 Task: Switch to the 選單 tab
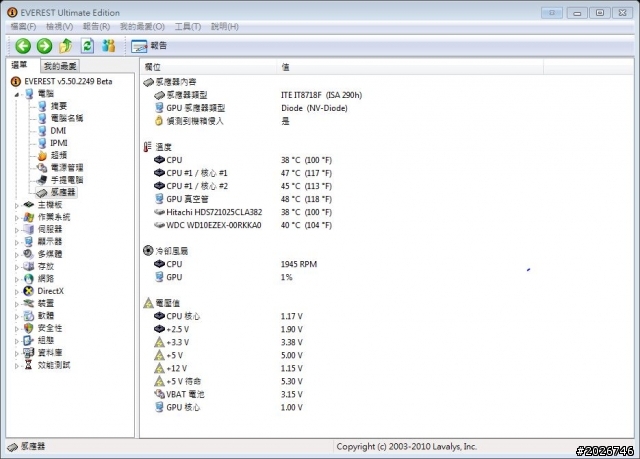tap(20, 65)
